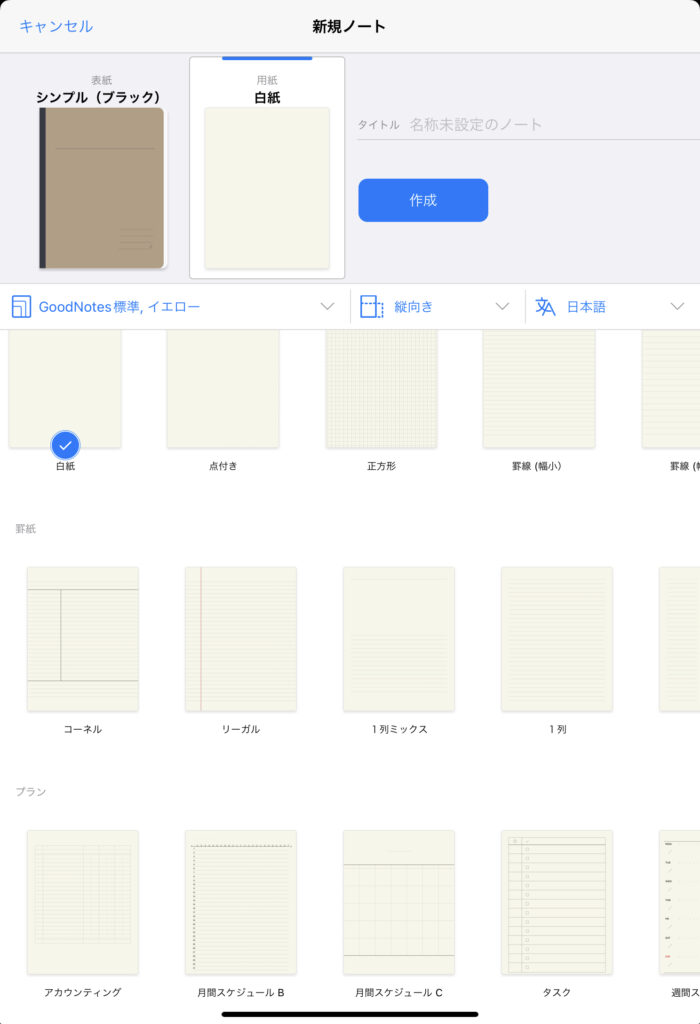Toggle the blue checkmark on 白紙

(x=65, y=445)
